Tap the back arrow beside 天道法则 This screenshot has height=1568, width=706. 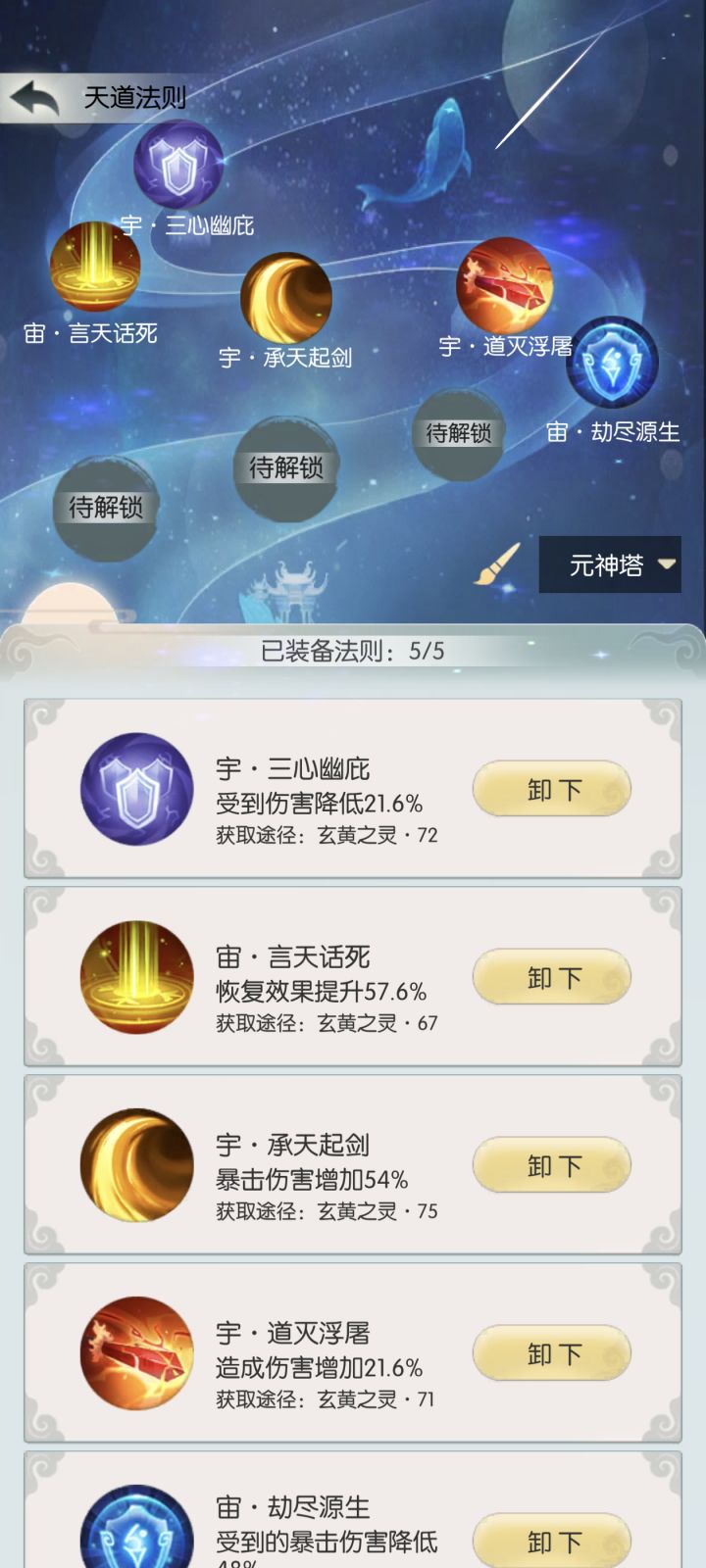click(34, 97)
